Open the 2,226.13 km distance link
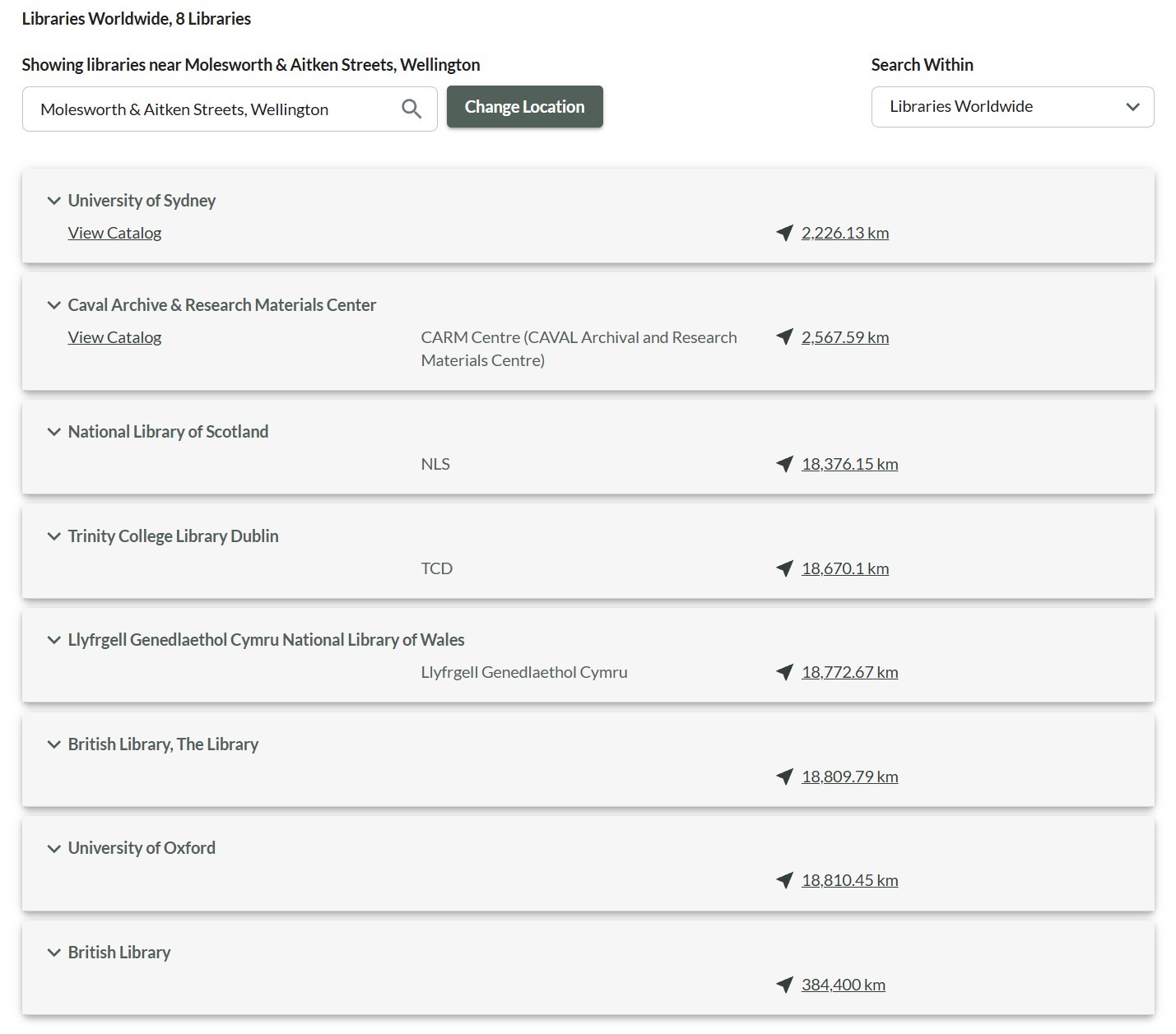1176x1034 pixels. 845,233
